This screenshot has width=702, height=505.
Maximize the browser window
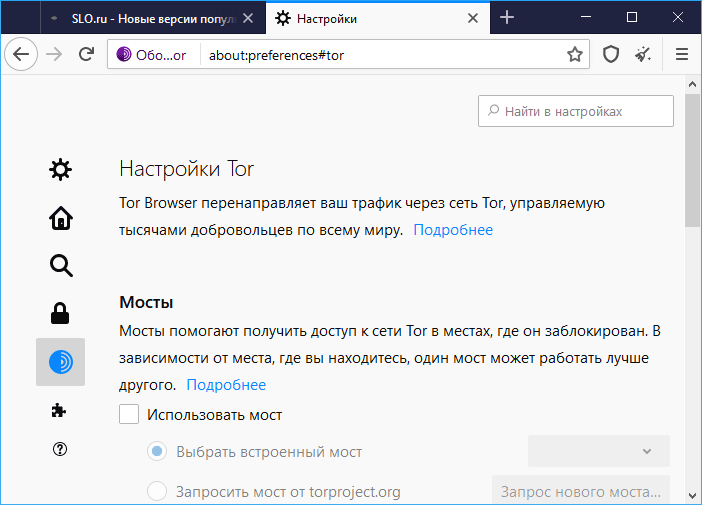click(632, 17)
